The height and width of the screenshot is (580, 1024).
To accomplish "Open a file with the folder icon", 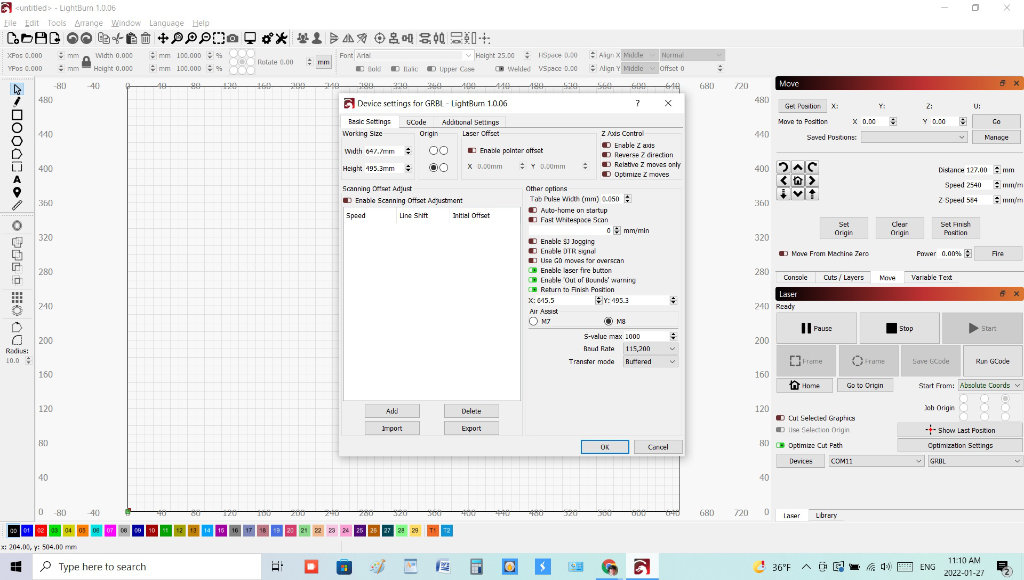I will tap(27, 39).
